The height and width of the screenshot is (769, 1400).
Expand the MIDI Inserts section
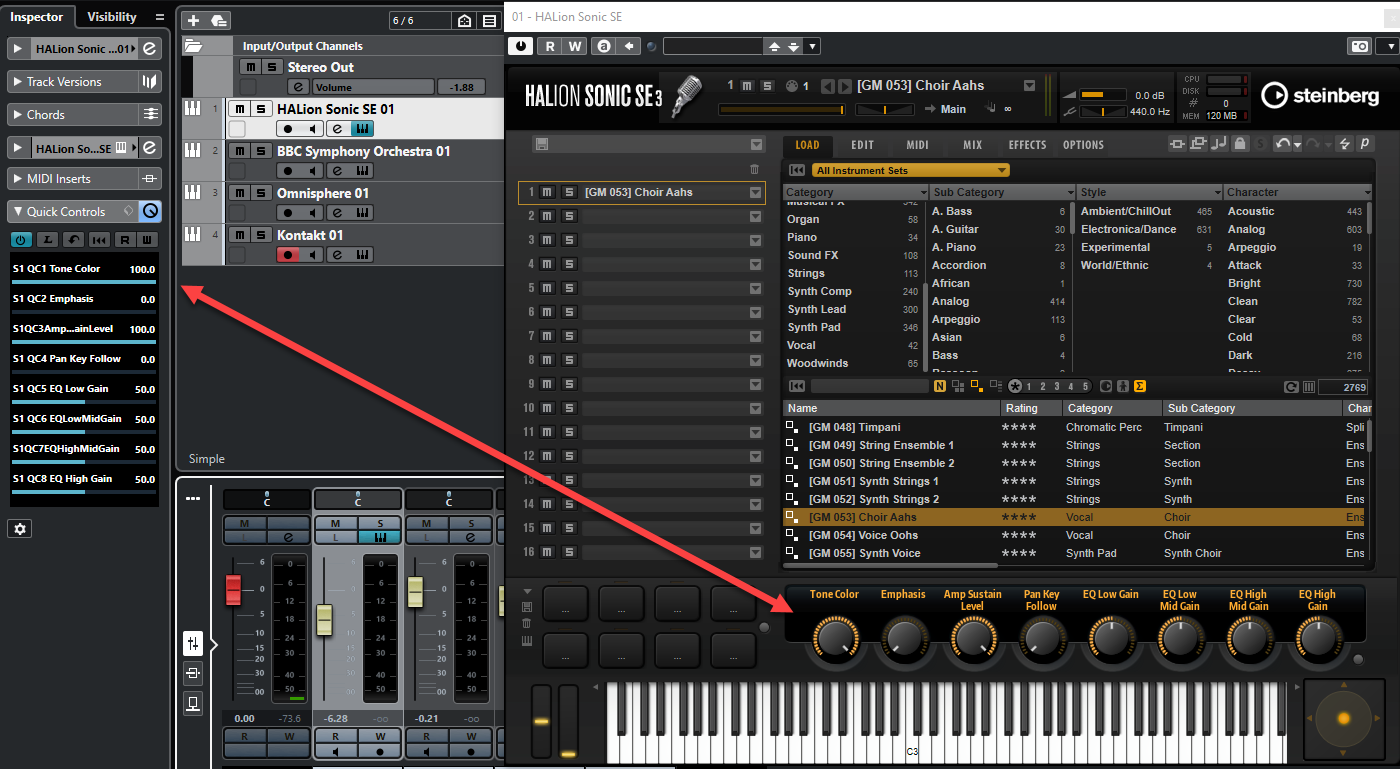(x=18, y=179)
